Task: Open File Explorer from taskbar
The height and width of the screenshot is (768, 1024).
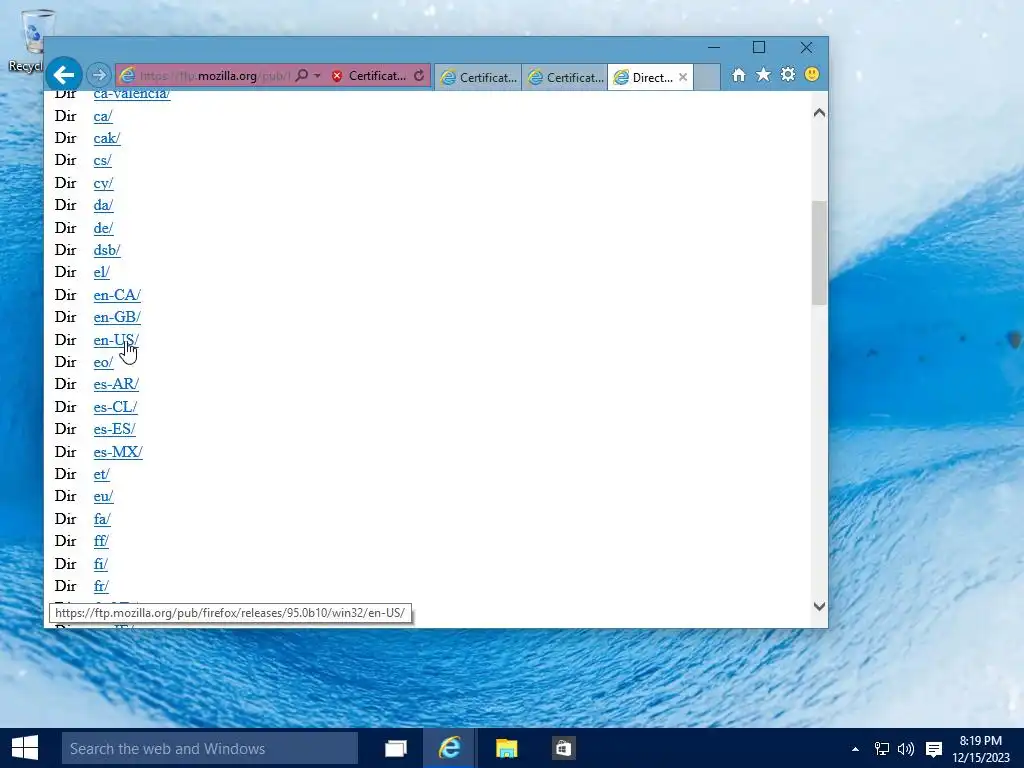Action: (506, 748)
